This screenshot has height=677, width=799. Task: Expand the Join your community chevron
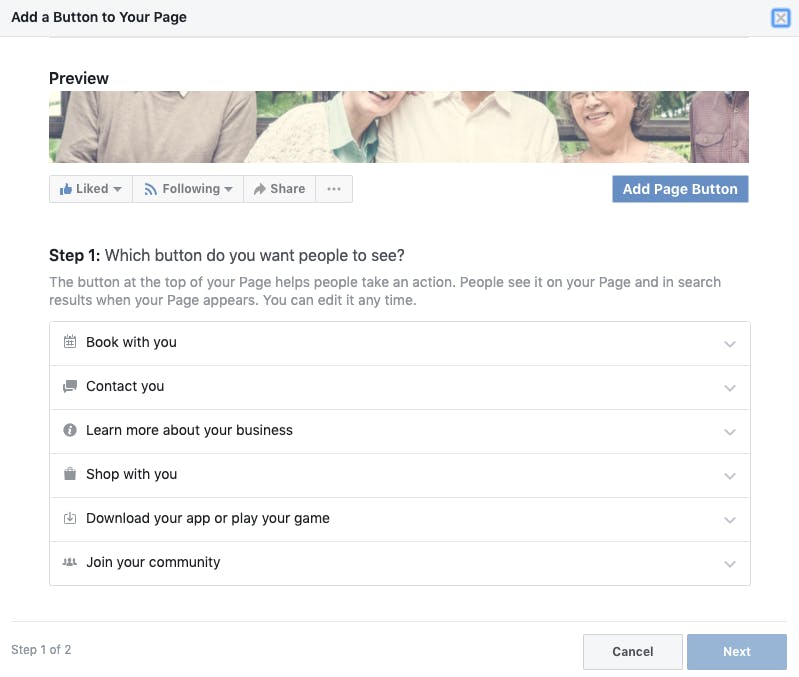730,564
